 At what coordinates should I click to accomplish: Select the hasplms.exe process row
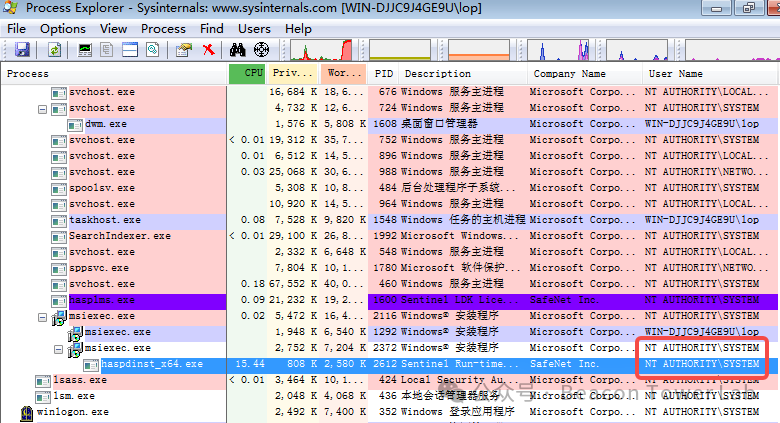pyautogui.click(x=390, y=301)
